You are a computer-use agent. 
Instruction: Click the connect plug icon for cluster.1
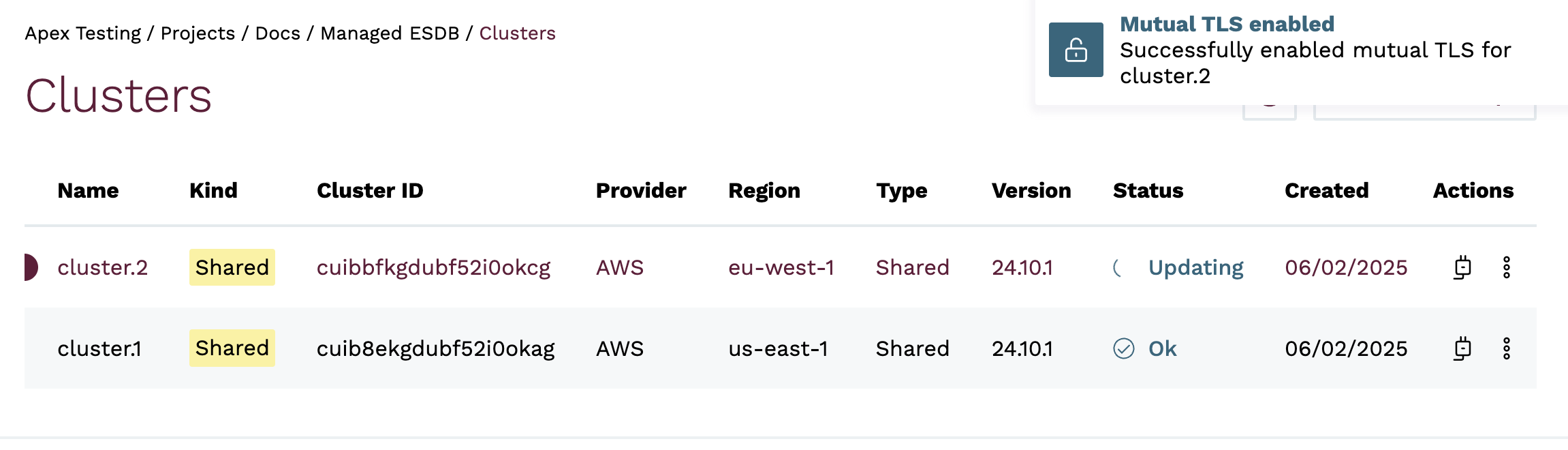pos(1462,348)
